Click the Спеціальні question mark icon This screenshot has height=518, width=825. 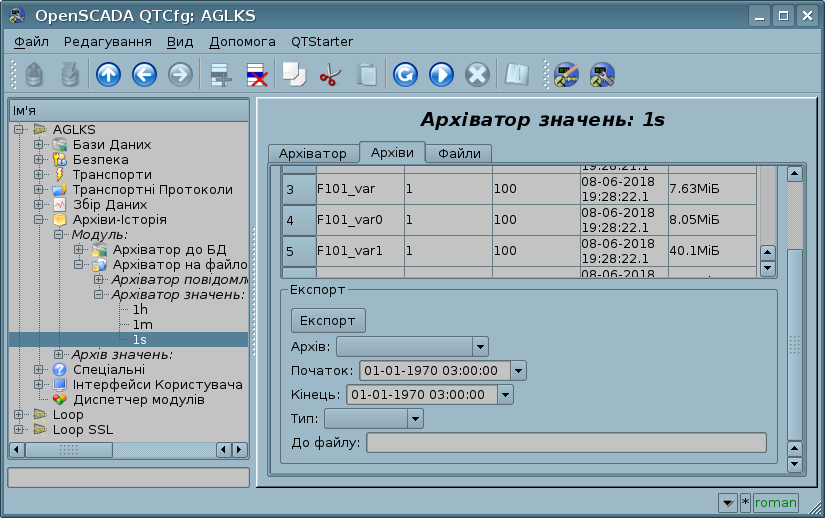60,370
